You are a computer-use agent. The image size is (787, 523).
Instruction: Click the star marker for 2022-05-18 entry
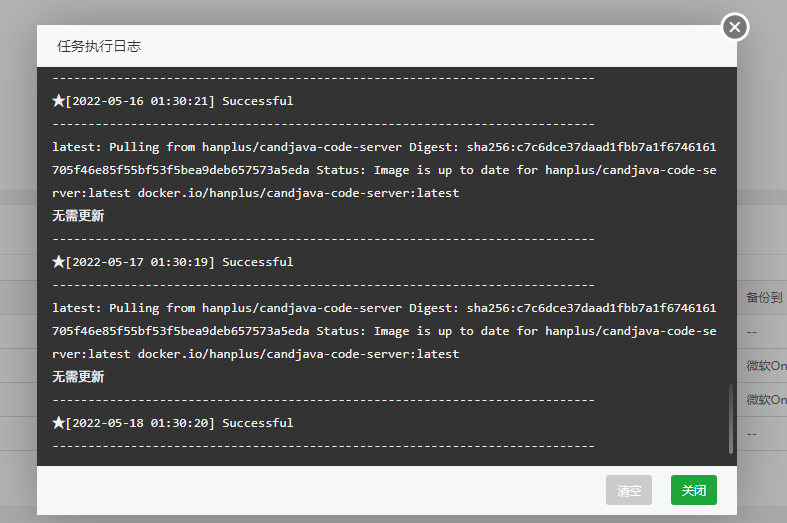58,423
